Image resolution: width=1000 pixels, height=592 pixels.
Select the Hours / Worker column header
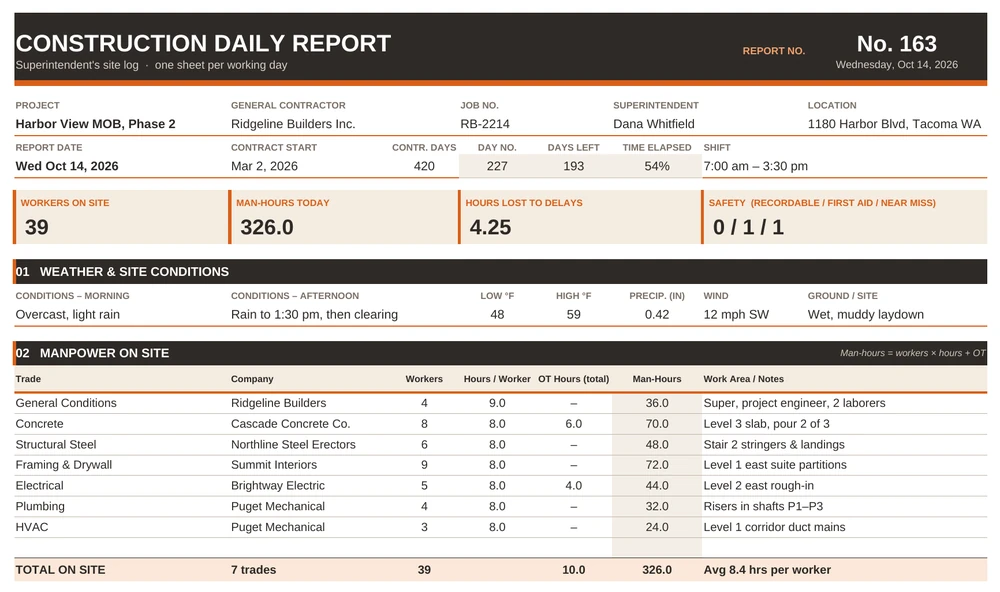pyautogui.click(x=497, y=379)
